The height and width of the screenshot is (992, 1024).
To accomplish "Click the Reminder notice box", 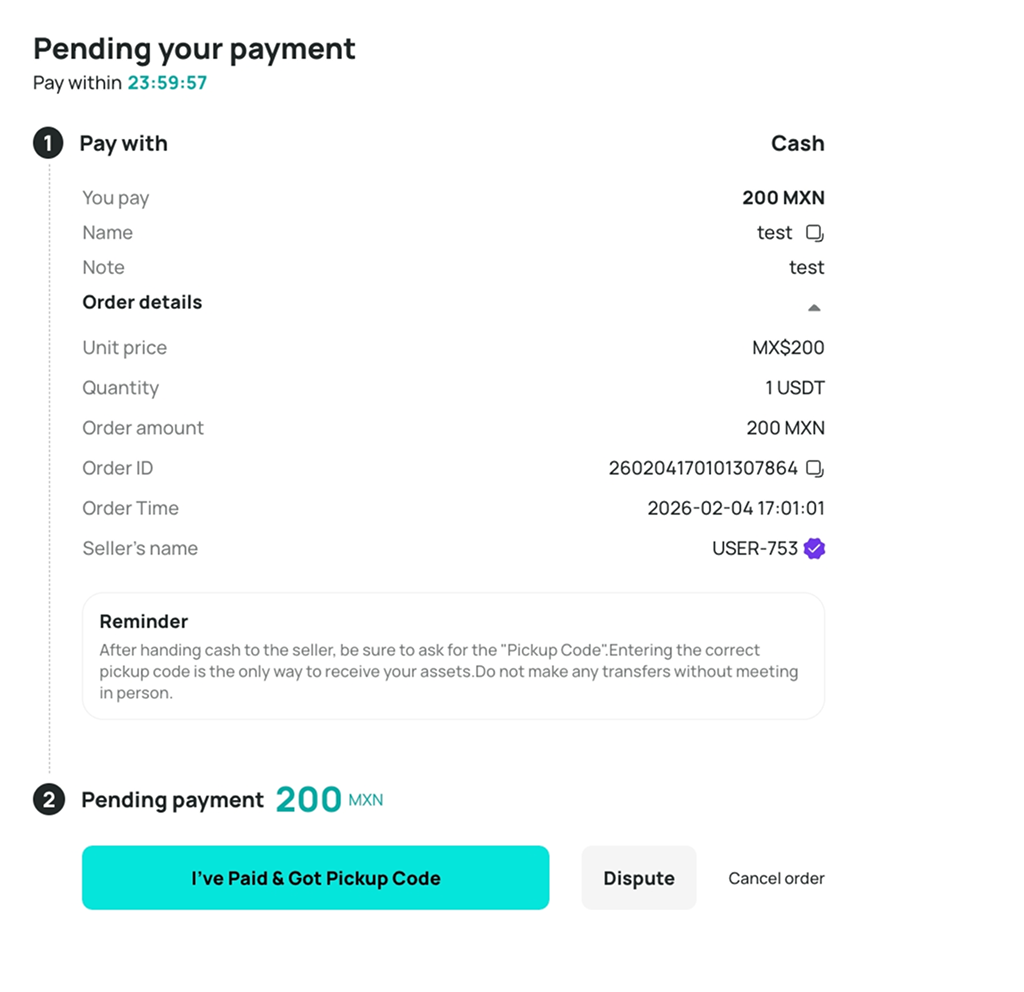I will (x=453, y=656).
